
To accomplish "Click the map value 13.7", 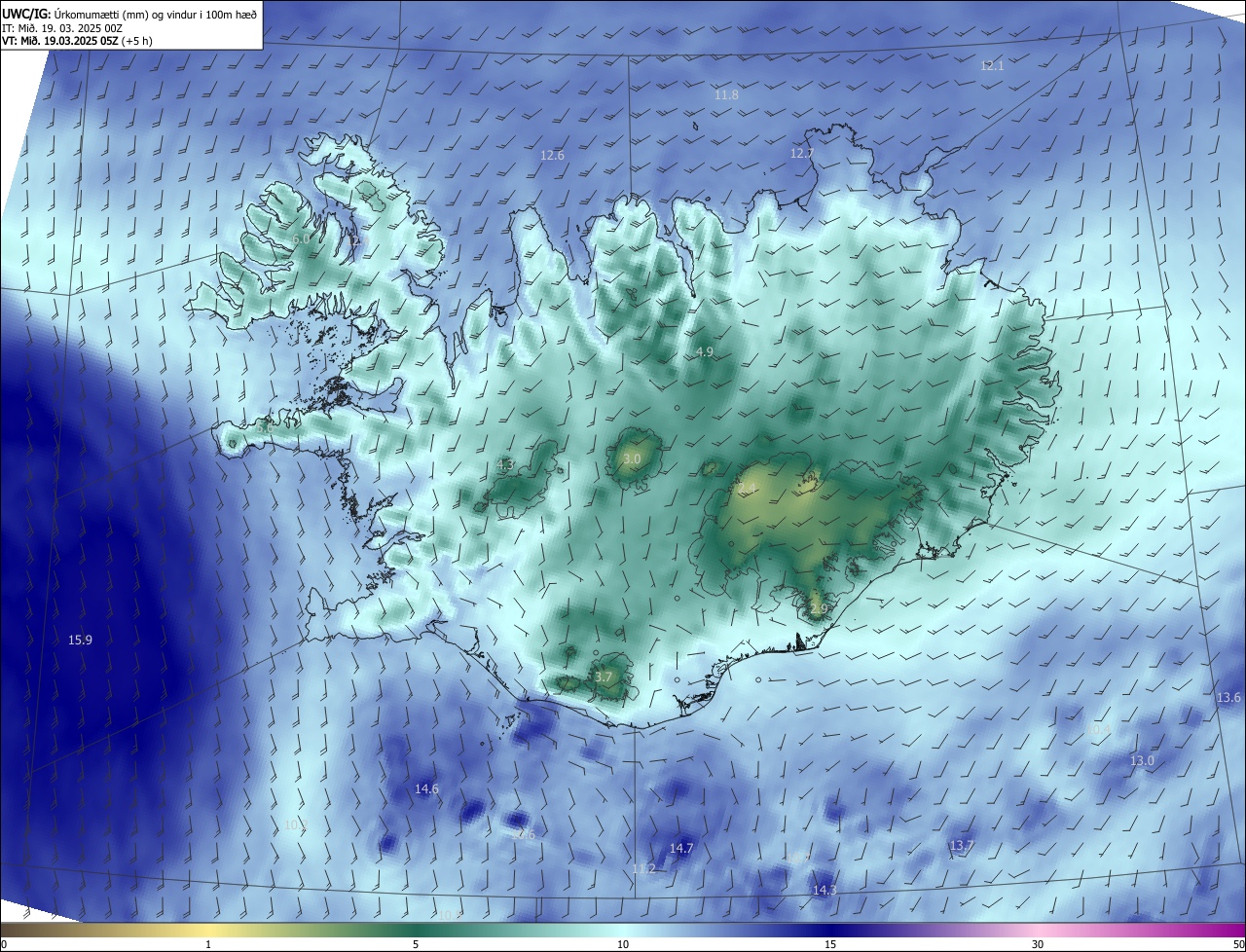I will pyautogui.click(x=961, y=845).
